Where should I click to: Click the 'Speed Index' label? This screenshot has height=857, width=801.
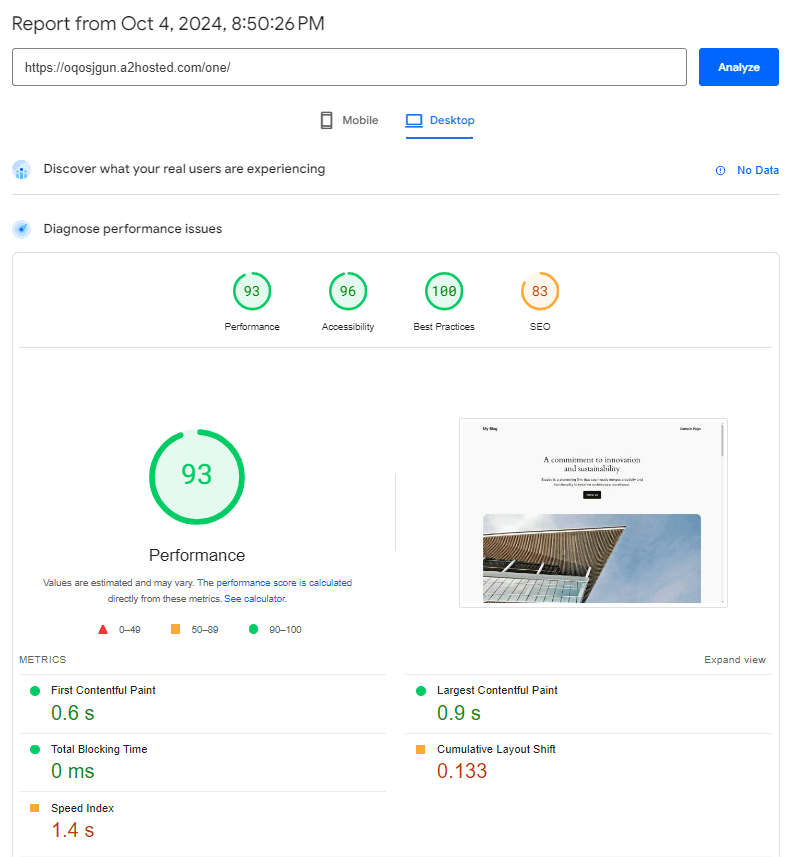click(x=83, y=808)
